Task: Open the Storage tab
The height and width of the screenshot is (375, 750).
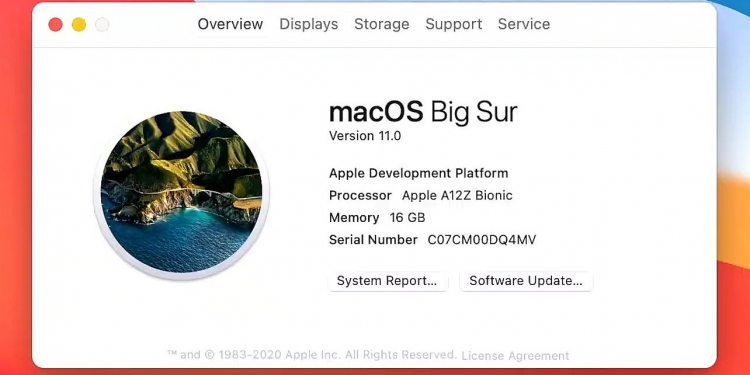Action: tap(381, 24)
